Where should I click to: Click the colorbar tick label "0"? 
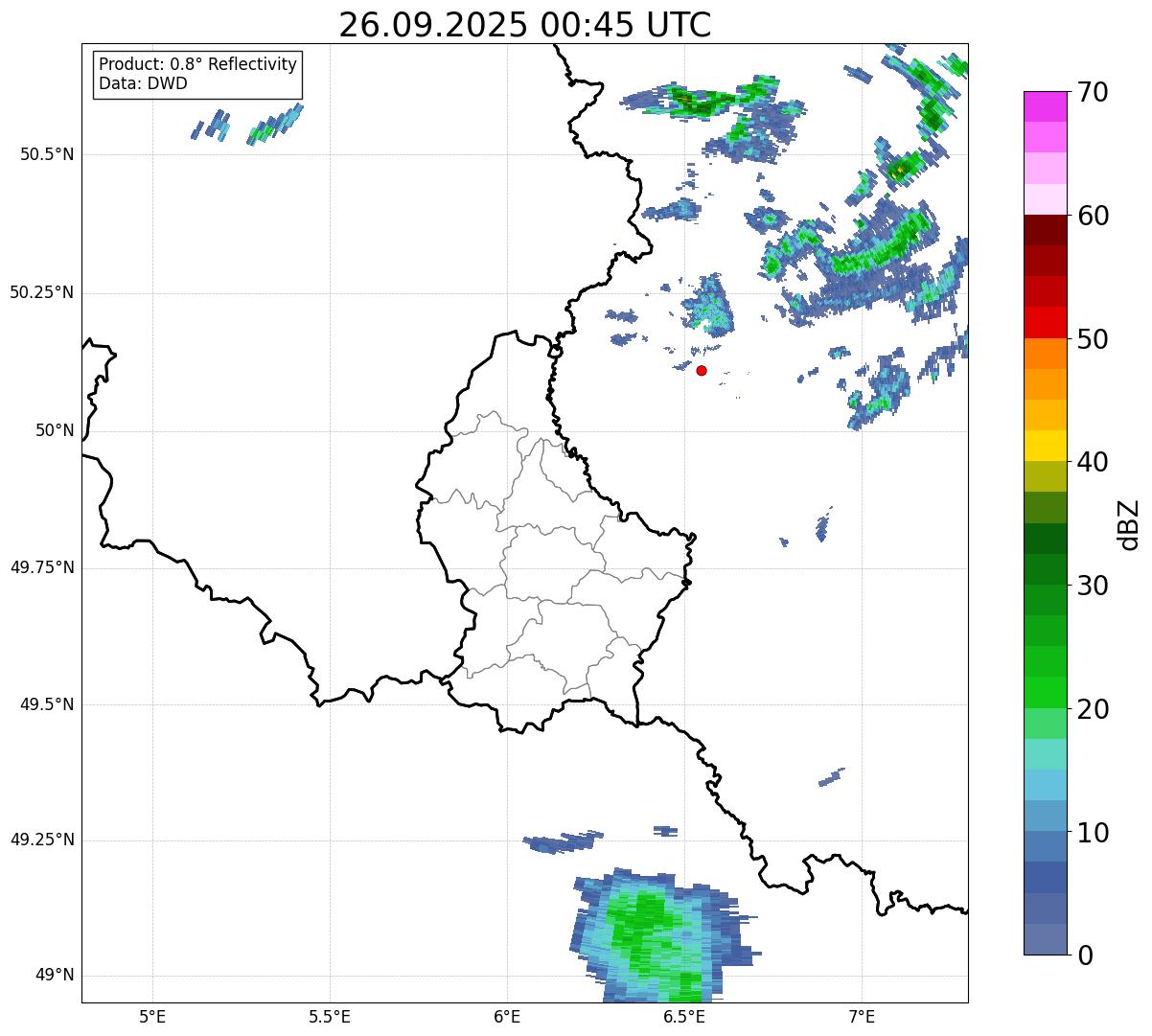(x=1084, y=955)
